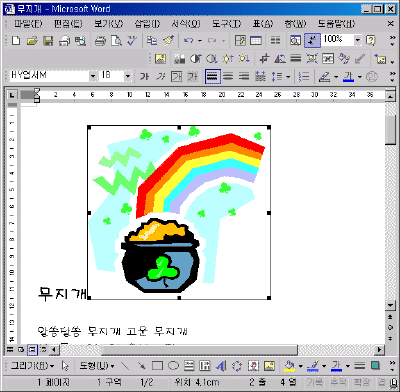Screen dimensions: 400x392
Task: Click the Insert Table icon
Action: [x=256, y=41]
